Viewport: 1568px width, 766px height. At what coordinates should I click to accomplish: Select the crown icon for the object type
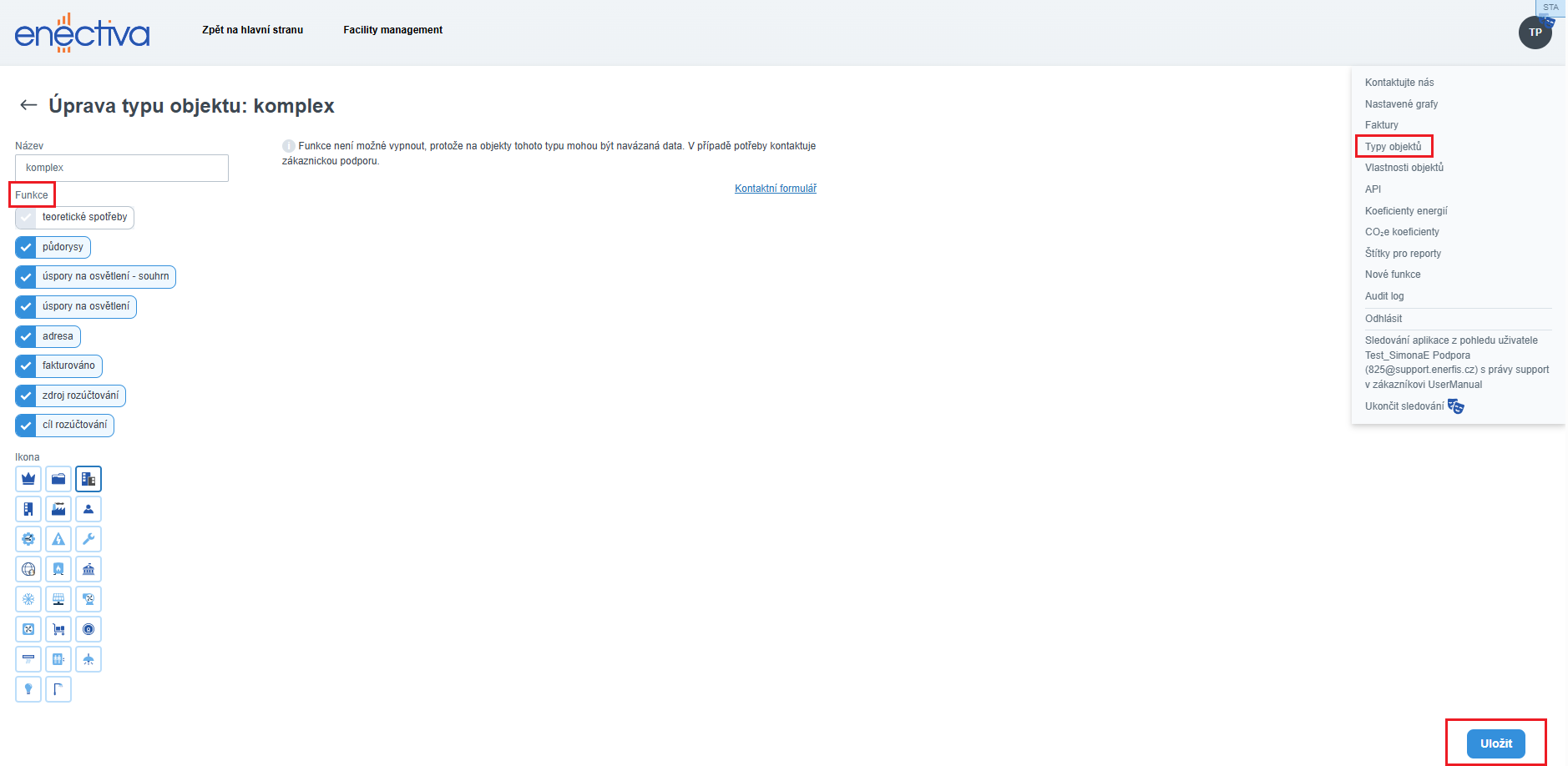tap(28, 479)
